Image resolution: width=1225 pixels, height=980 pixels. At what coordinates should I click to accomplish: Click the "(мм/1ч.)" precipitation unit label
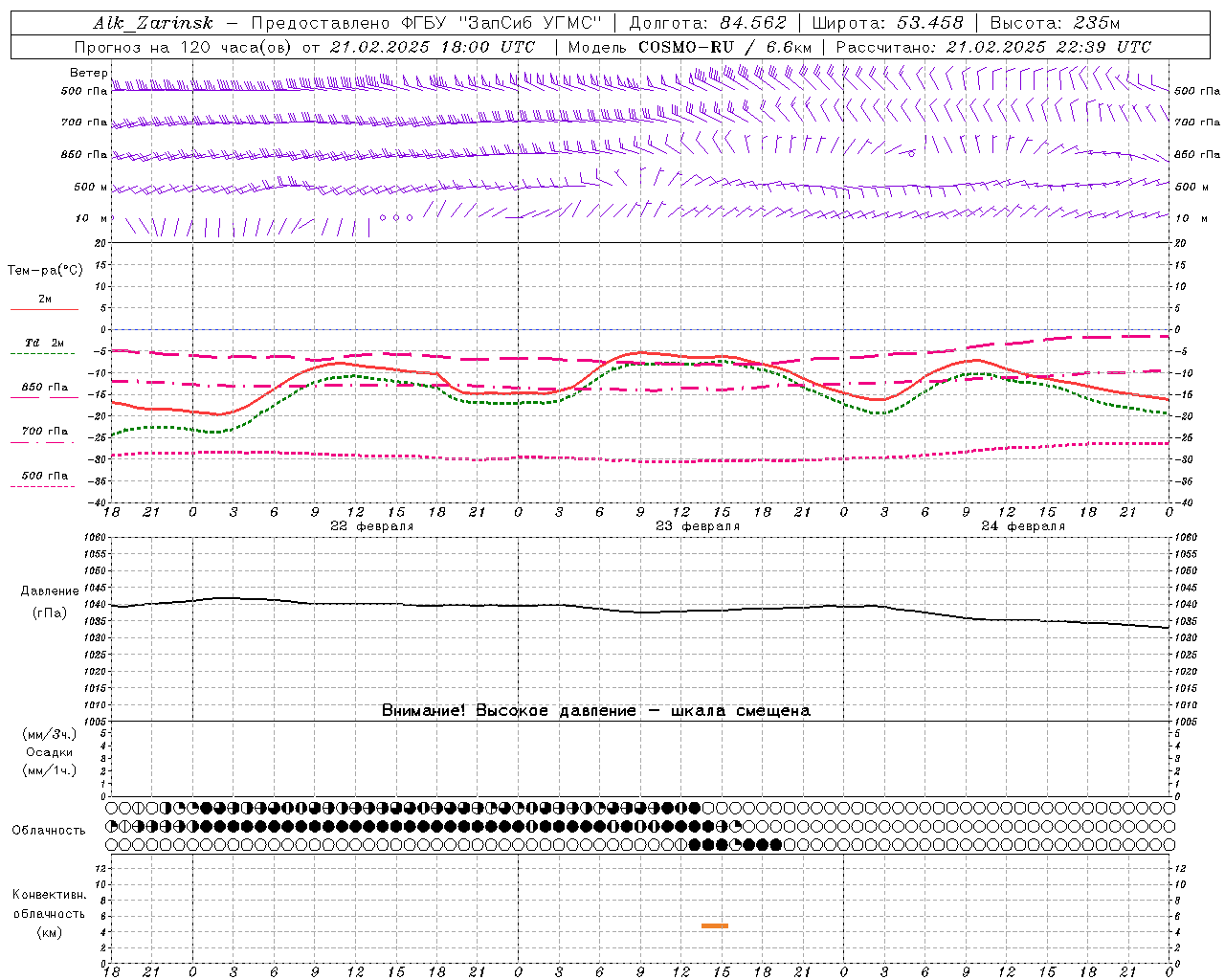49,770
